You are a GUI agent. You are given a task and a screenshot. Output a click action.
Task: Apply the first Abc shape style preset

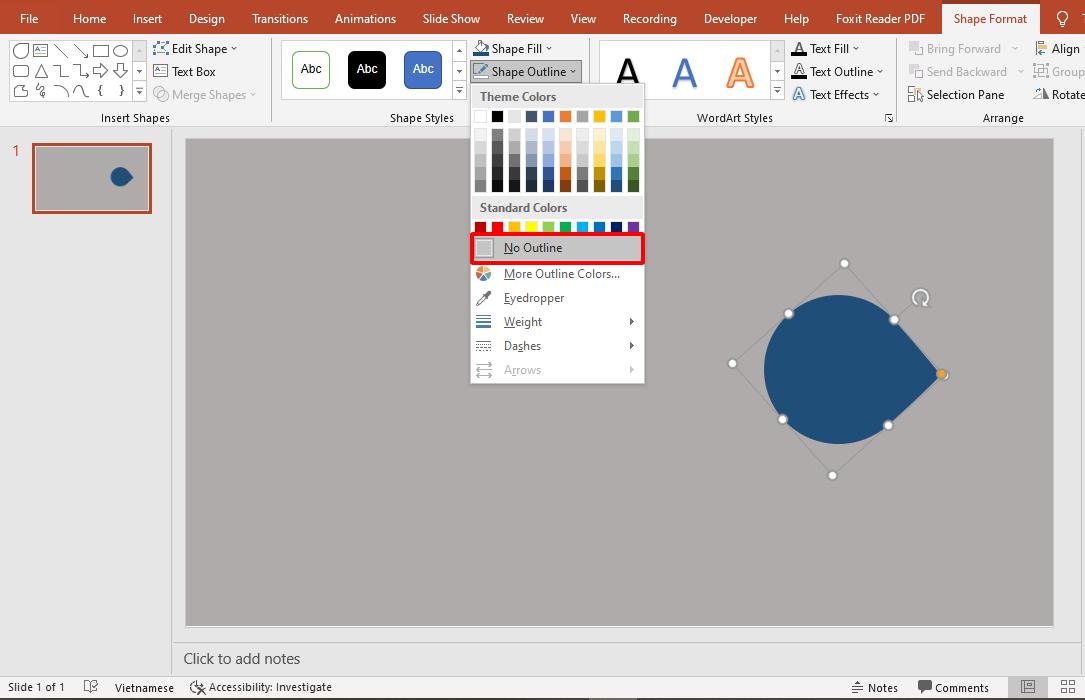pos(310,70)
